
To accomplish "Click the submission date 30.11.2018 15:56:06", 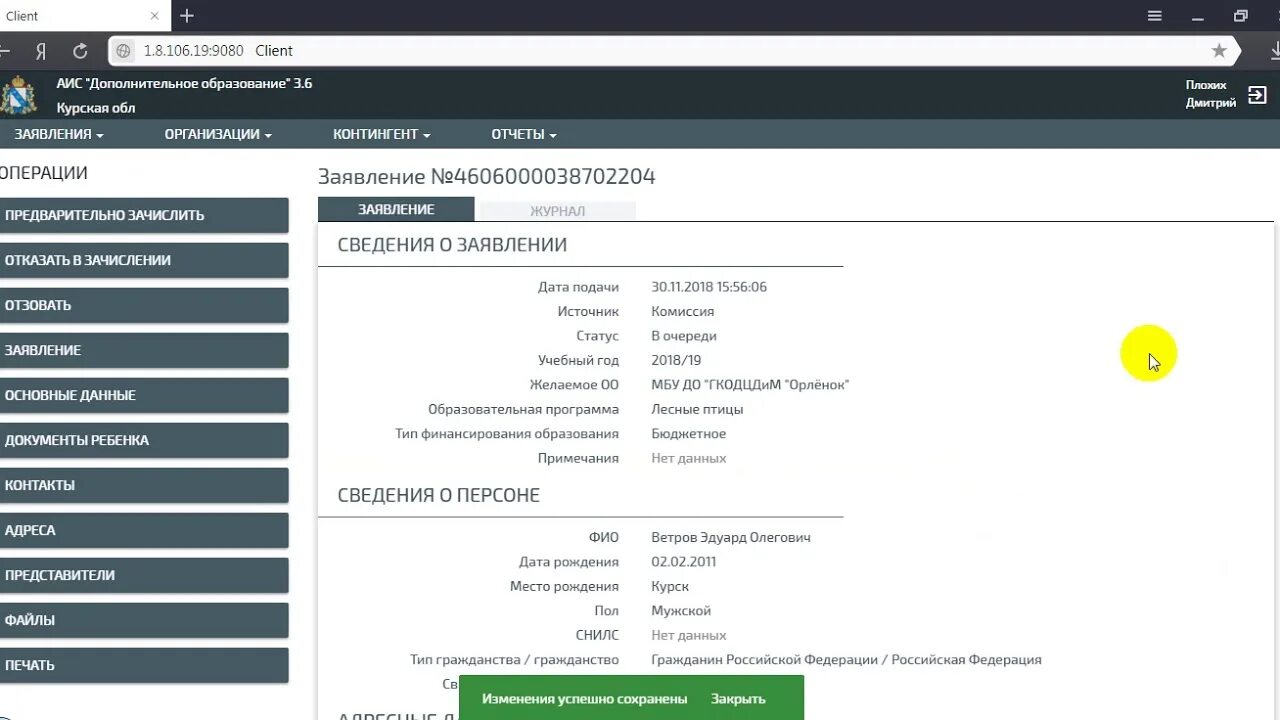I will pyautogui.click(x=709, y=287).
